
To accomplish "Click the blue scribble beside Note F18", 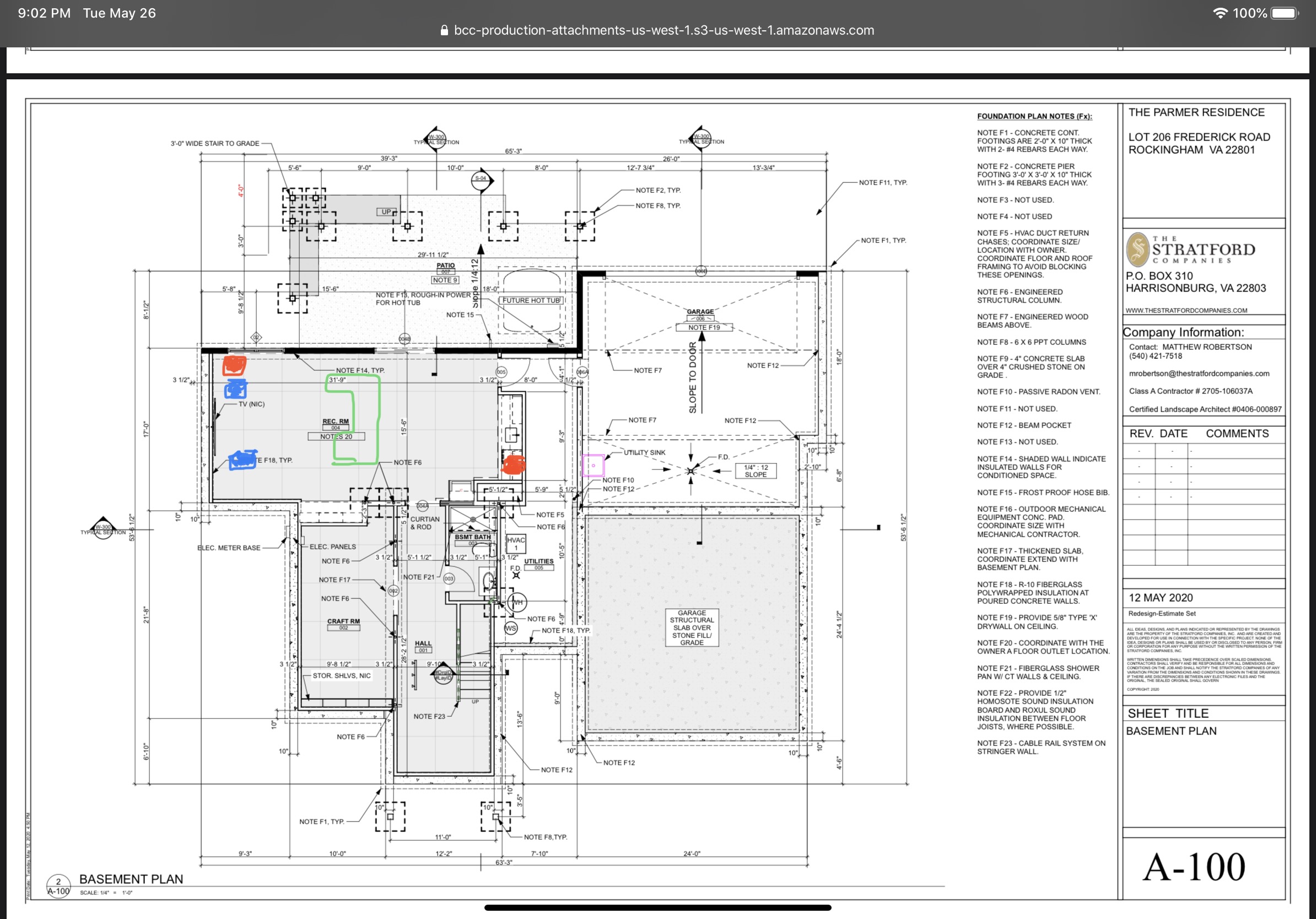I will (x=242, y=460).
